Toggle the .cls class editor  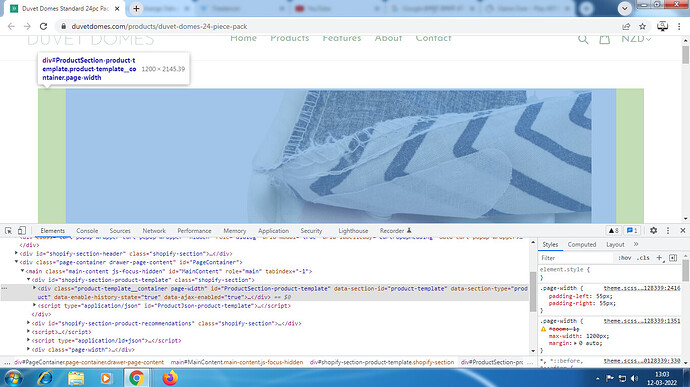pos(643,258)
